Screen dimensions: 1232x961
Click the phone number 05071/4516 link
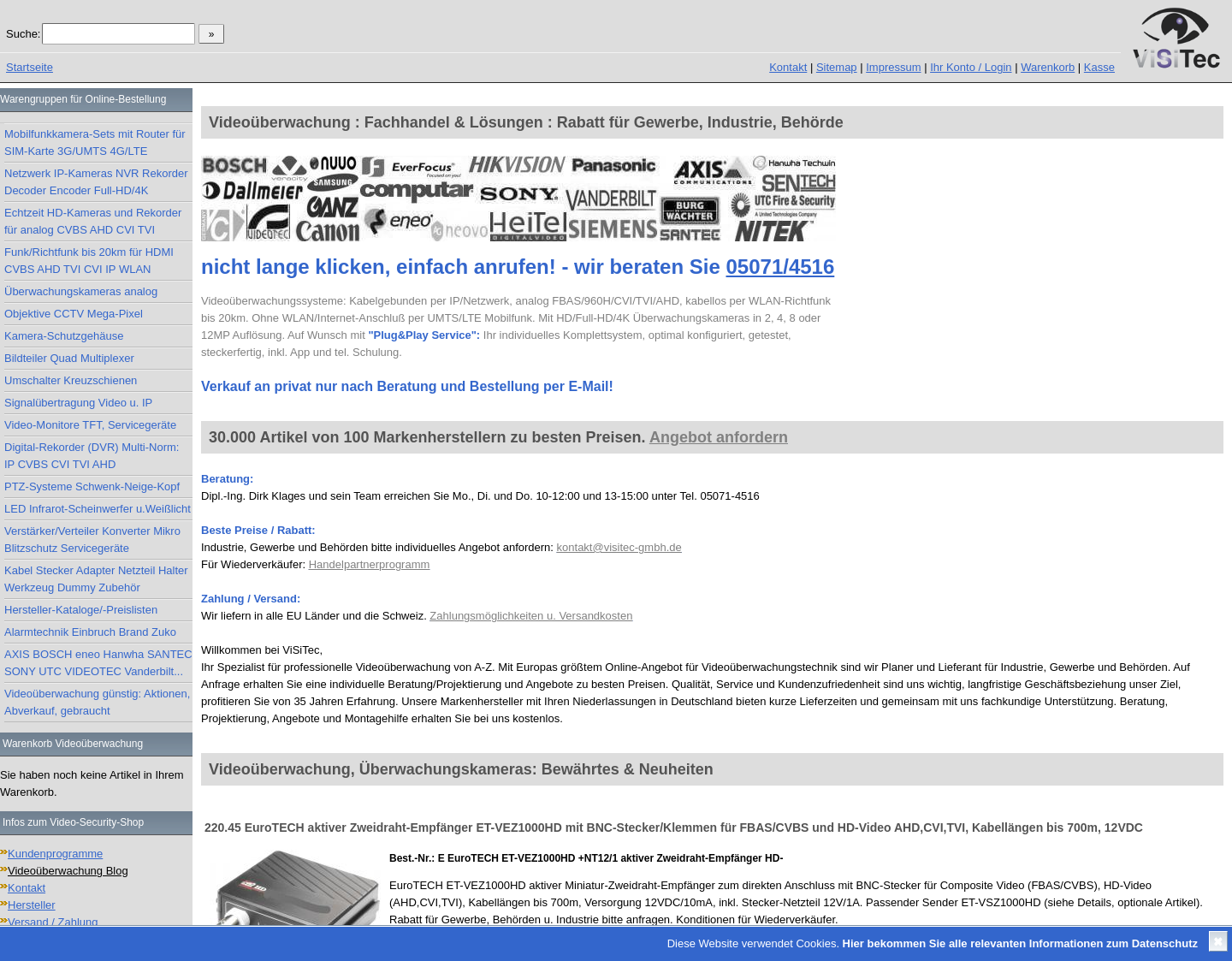[779, 267]
